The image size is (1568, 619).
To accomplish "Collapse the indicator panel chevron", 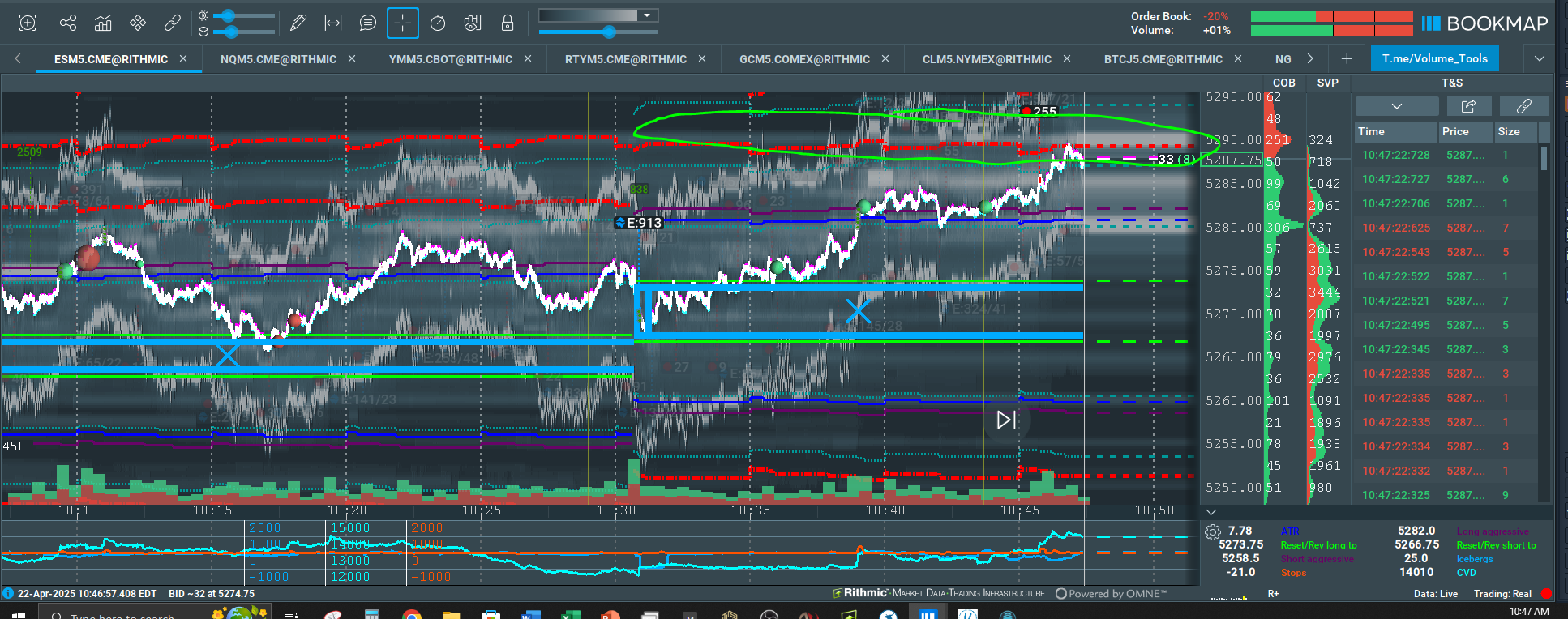I will (x=1211, y=512).
